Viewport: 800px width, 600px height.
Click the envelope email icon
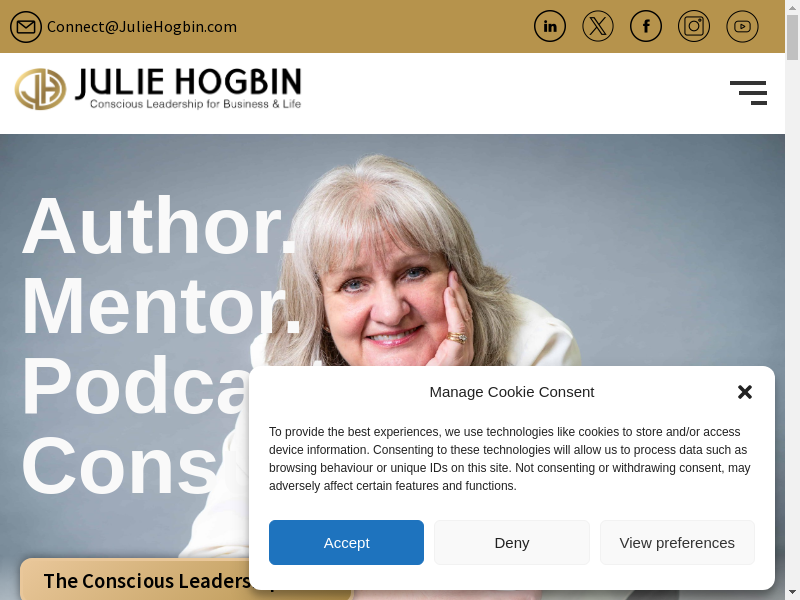click(x=26, y=27)
